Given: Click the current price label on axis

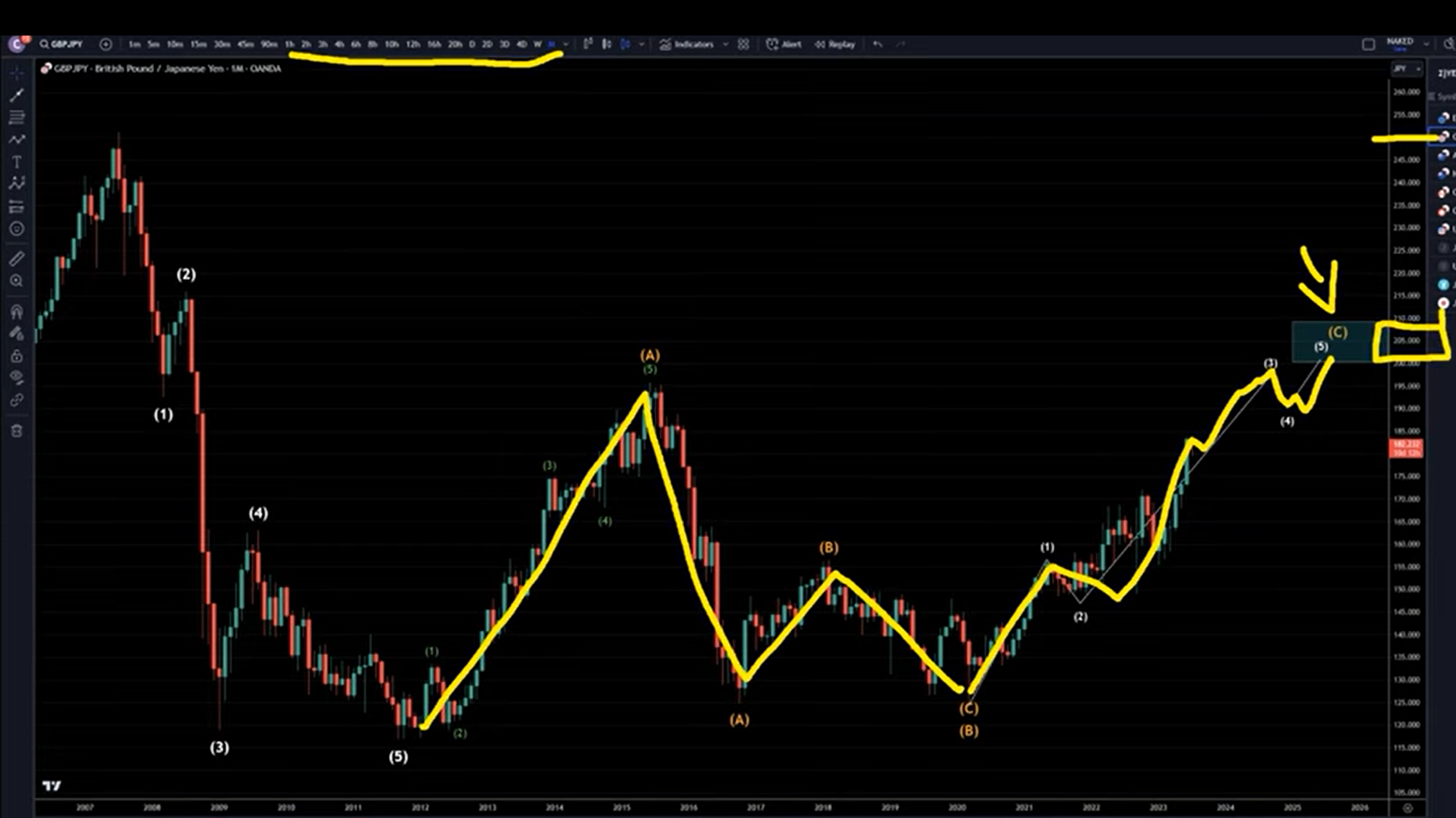Looking at the screenshot, I should click(x=1405, y=449).
